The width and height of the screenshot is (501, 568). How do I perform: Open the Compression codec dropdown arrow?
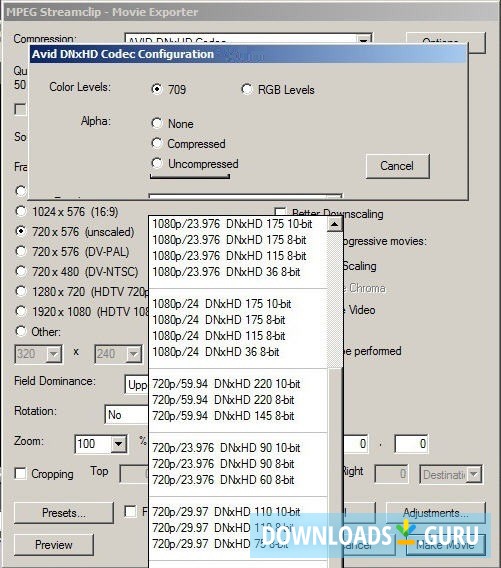(364, 40)
